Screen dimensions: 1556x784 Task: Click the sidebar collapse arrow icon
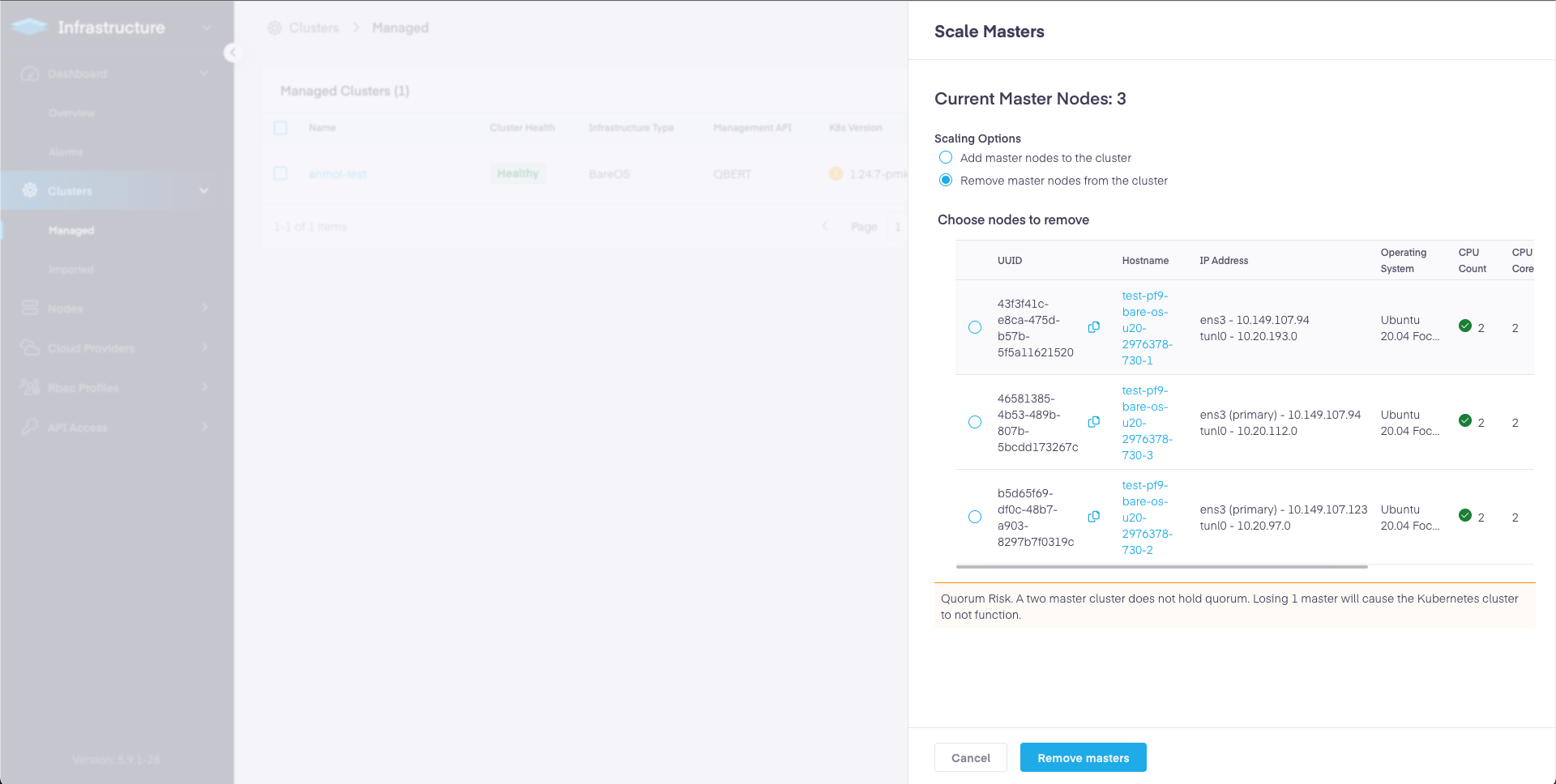pyautogui.click(x=233, y=53)
